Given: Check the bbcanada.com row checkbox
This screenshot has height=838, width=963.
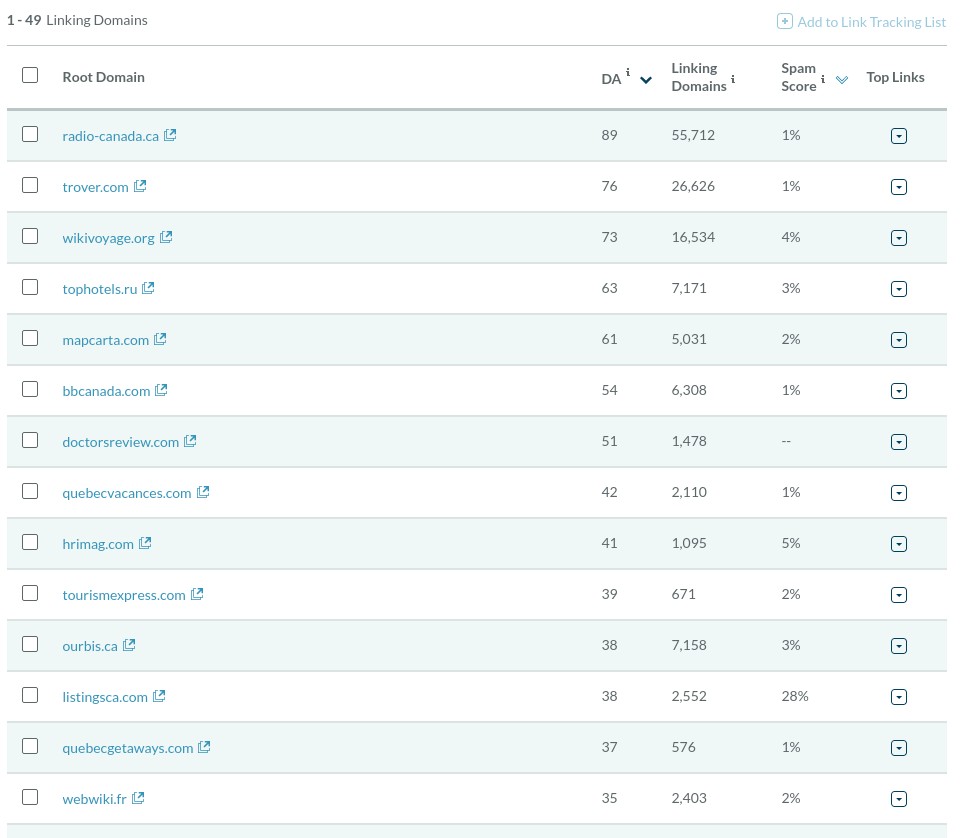Looking at the screenshot, I should click(x=30, y=389).
